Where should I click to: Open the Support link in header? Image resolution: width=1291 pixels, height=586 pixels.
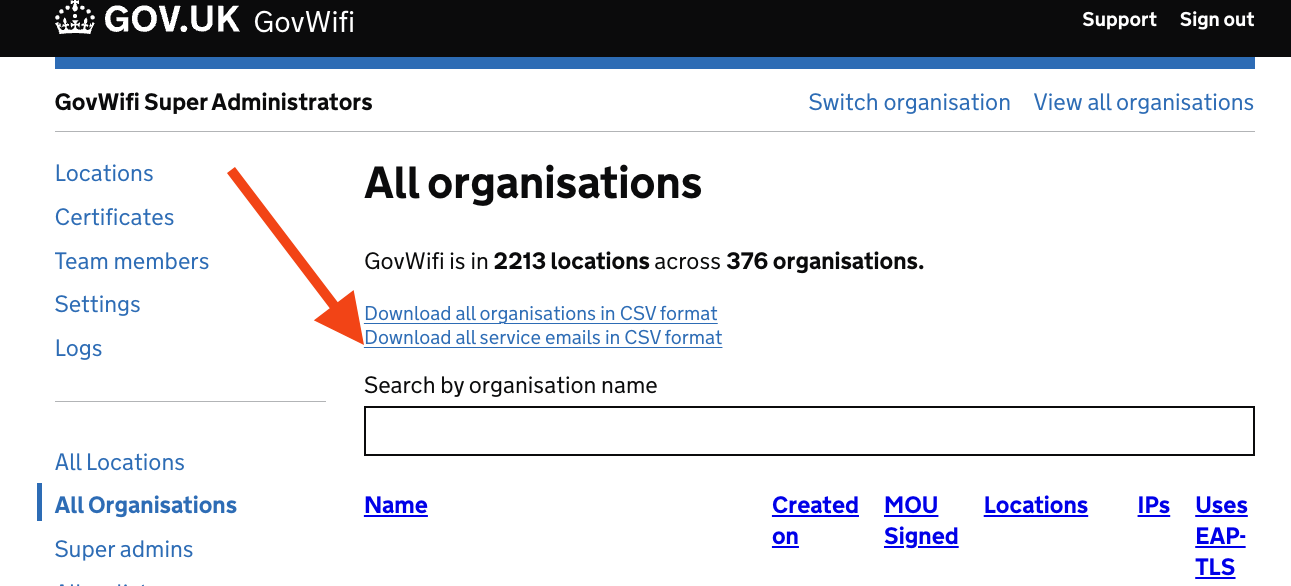(x=1119, y=19)
